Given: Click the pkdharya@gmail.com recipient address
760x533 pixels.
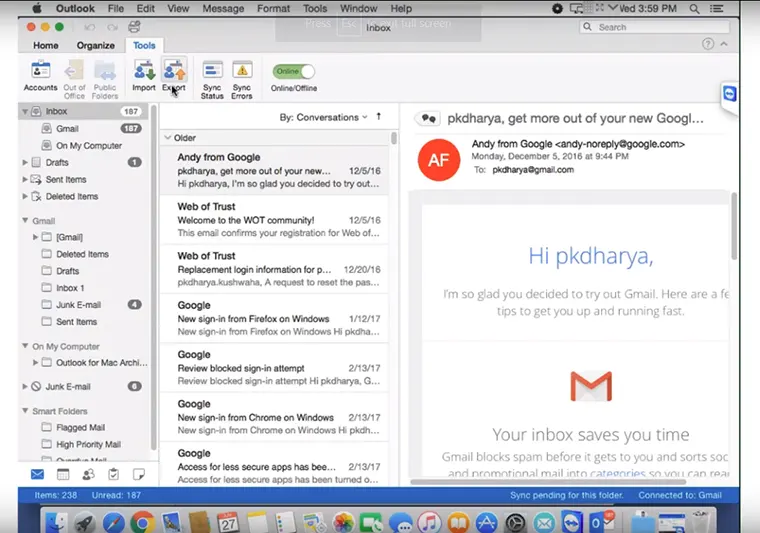Looking at the screenshot, I should [533, 170].
